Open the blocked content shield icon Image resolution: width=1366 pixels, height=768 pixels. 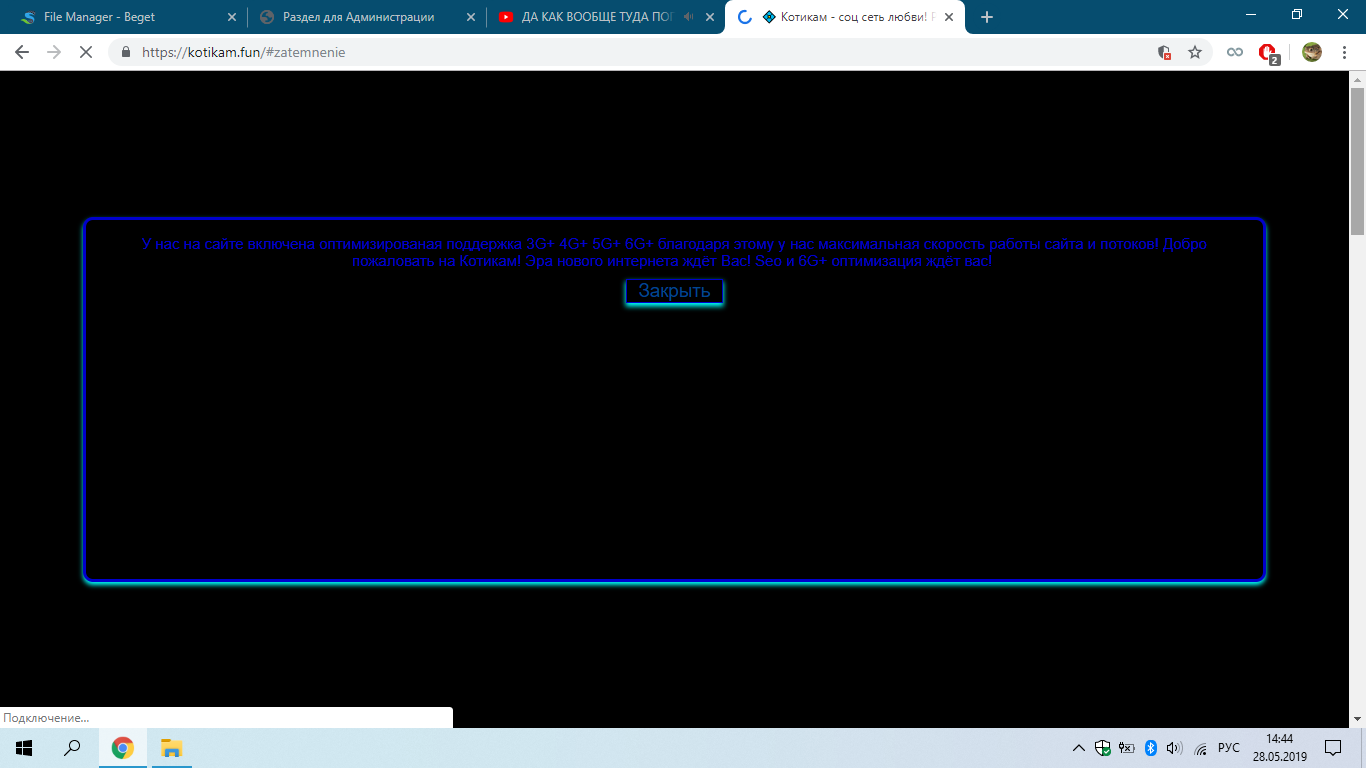coord(1164,52)
